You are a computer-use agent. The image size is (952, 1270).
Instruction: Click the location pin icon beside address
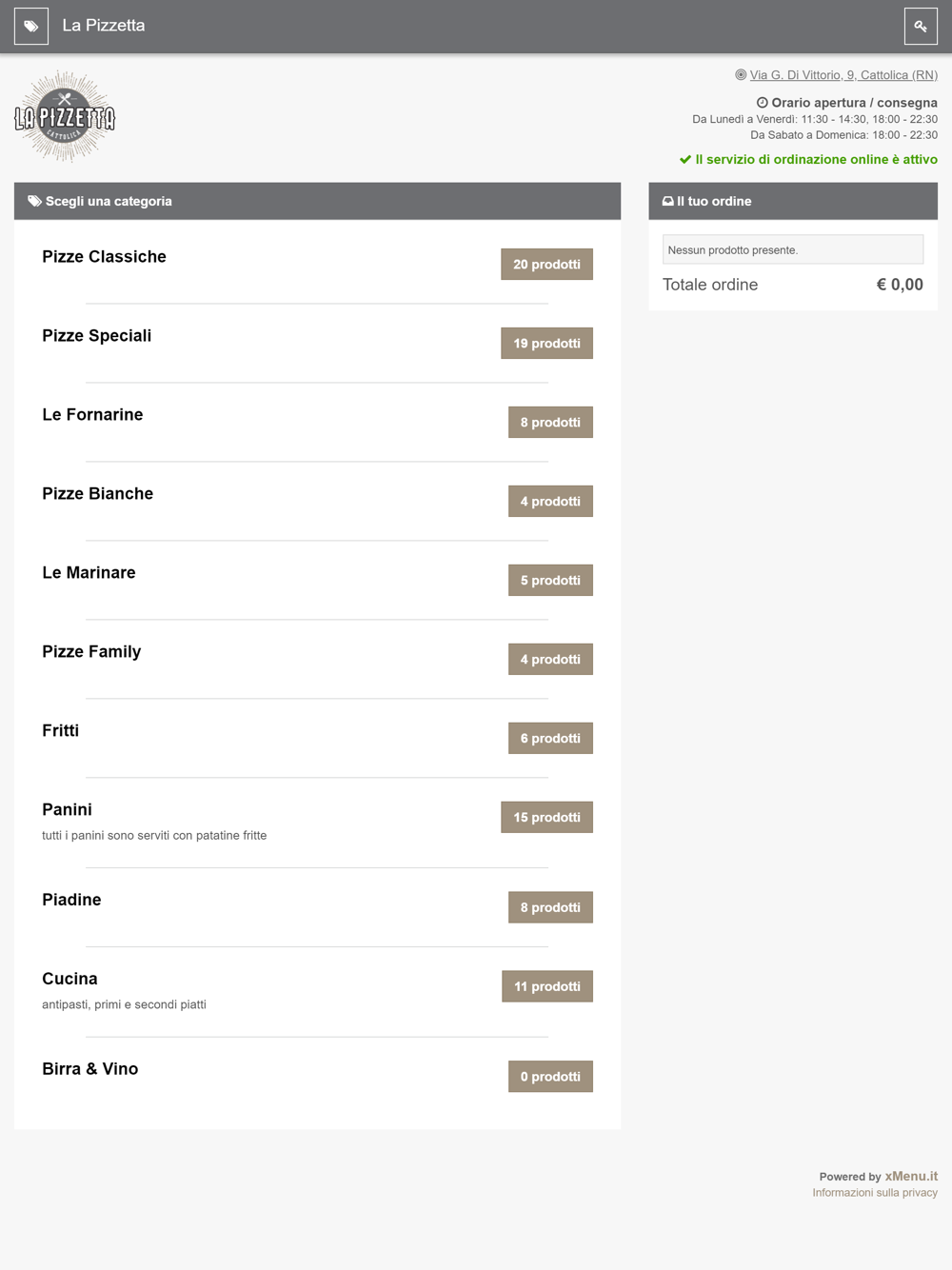point(741,75)
